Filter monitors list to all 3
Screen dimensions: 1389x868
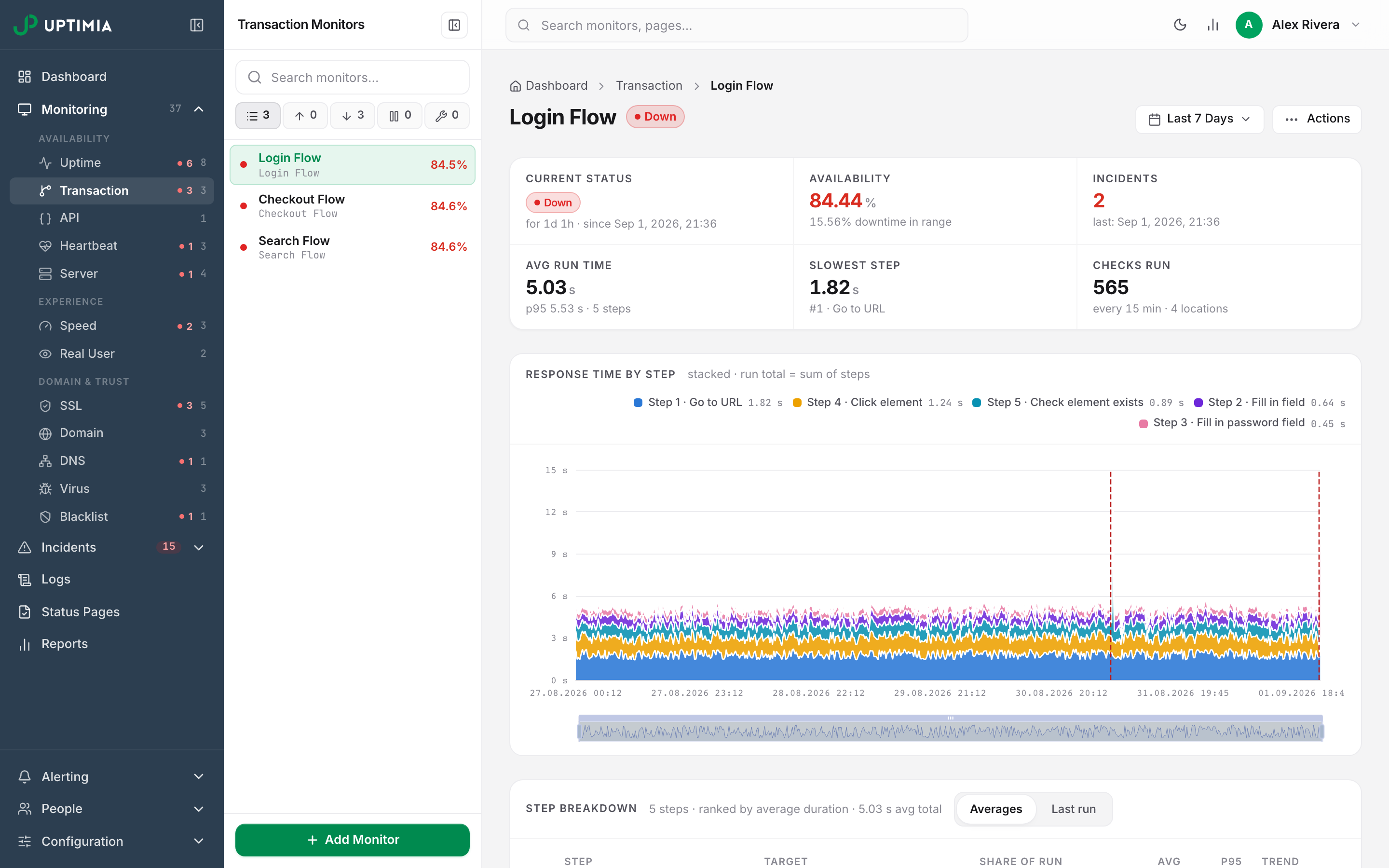pos(258,115)
